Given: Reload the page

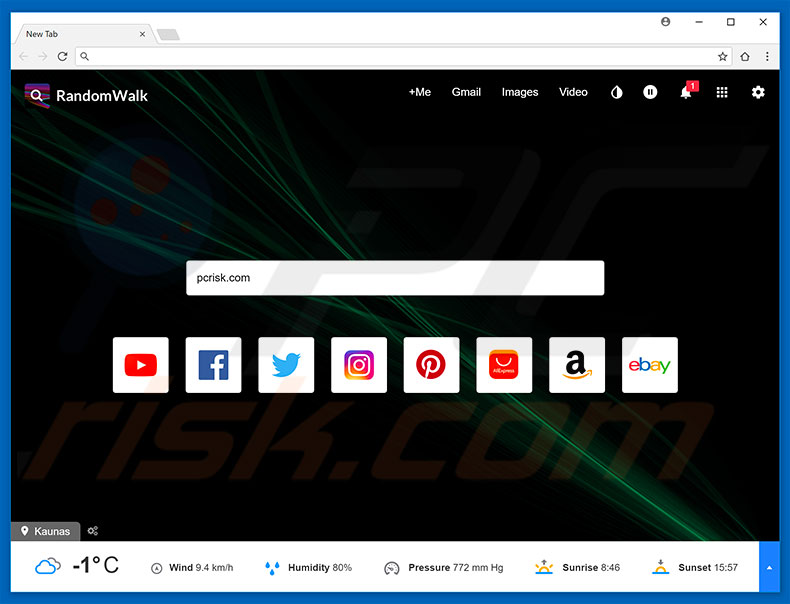Looking at the screenshot, I should tap(62, 56).
